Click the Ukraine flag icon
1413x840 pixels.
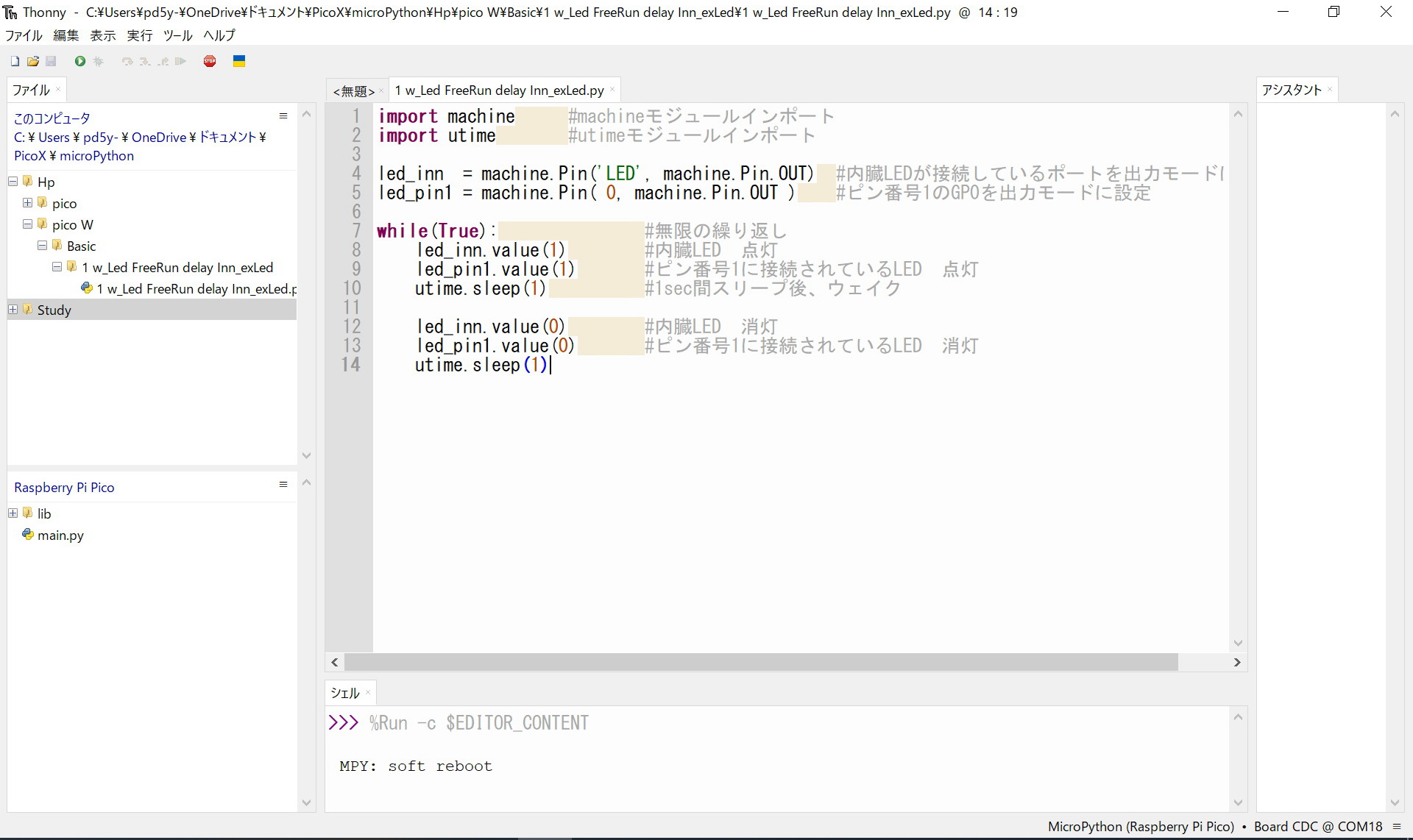pyautogui.click(x=238, y=62)
